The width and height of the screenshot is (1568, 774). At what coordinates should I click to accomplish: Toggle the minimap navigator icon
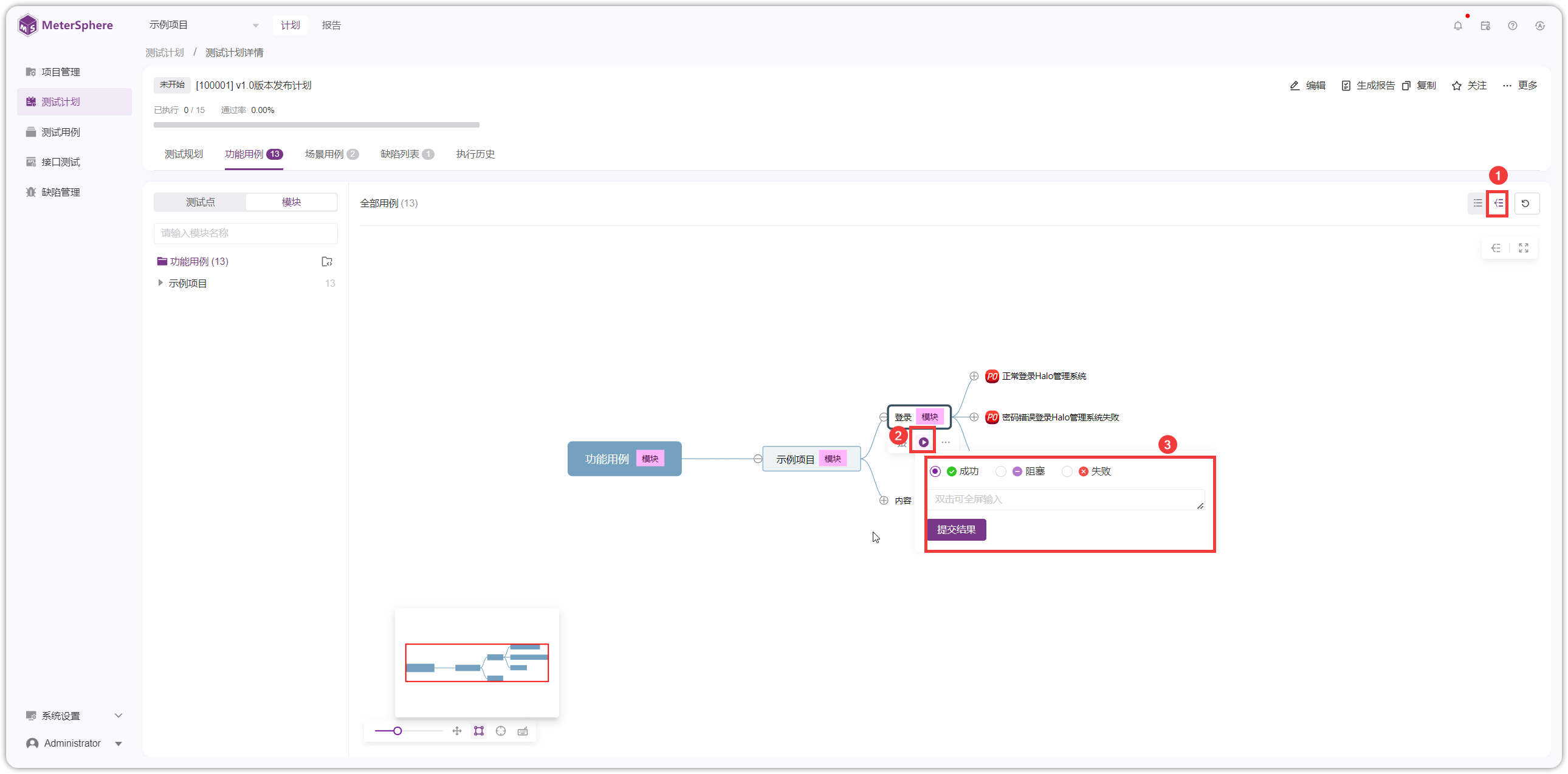point(479,731)
